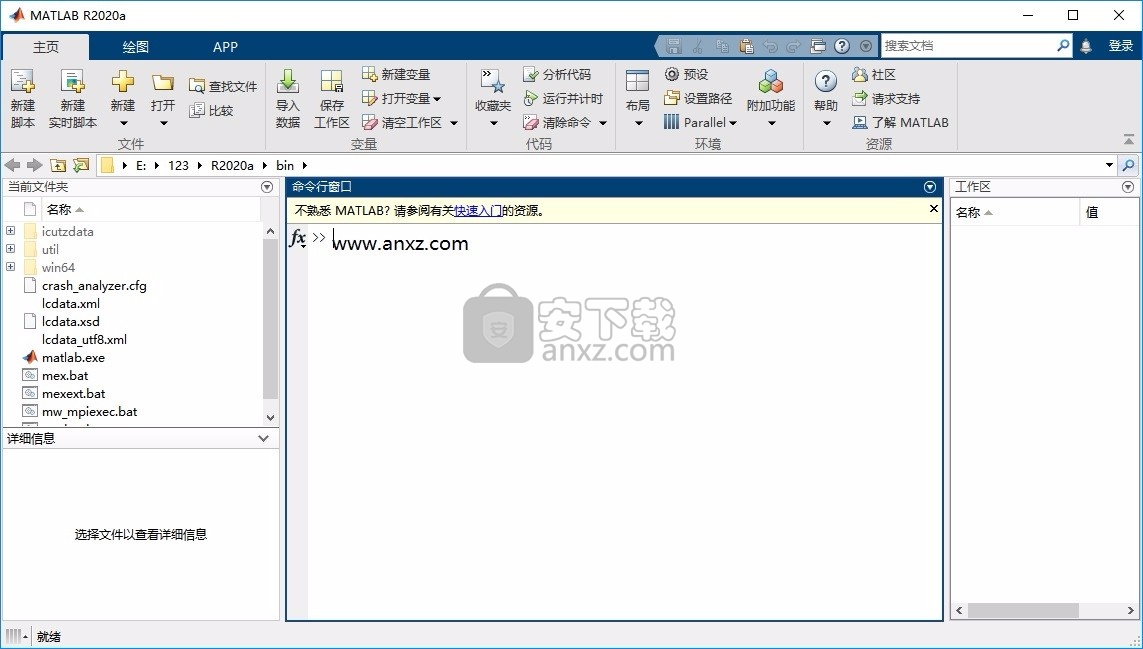Switch to the APP tab
The height and width of the screenshot is (649, 1143).
tap(225, 47)
